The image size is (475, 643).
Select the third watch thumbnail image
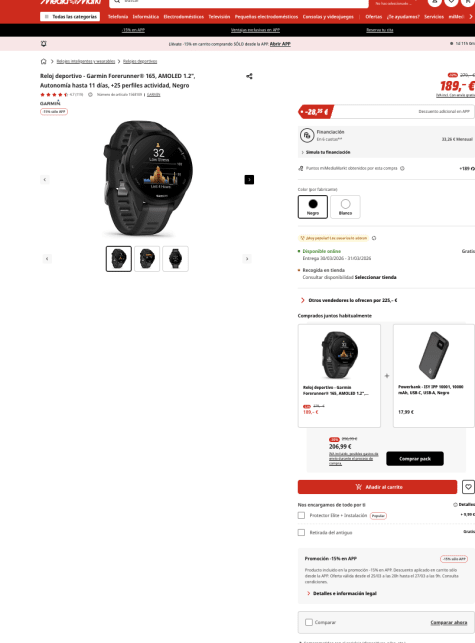coord(175,259)
